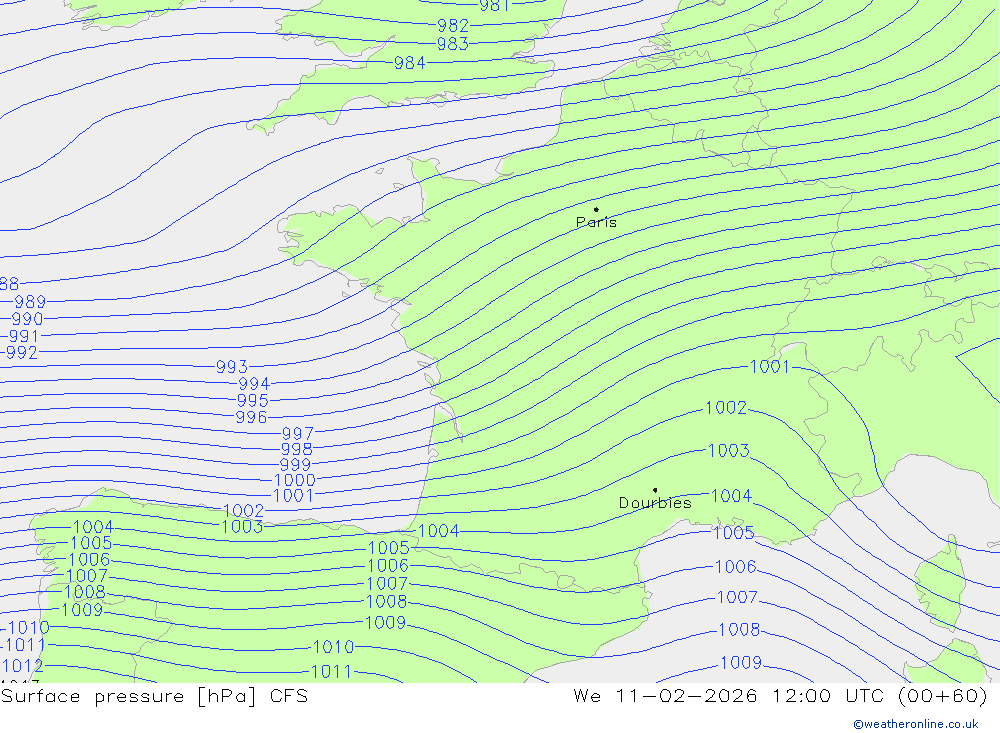Click the 1000 isobar label

[295, 480]
